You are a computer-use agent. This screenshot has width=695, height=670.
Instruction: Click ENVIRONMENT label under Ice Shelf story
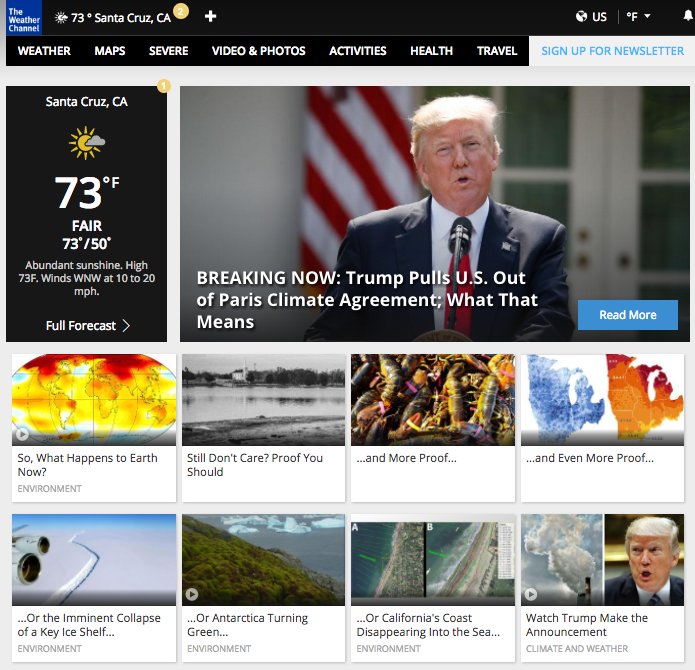pyautogui.click(x=50, y=648)
